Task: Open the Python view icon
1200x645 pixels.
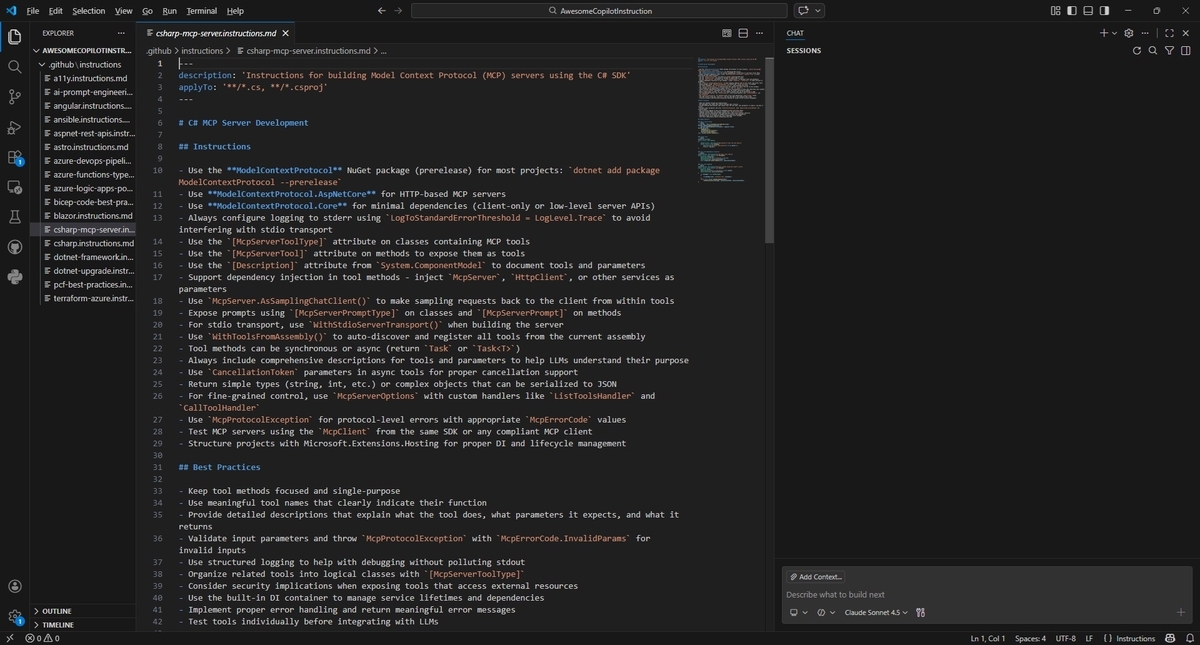Action: [15, 276]
